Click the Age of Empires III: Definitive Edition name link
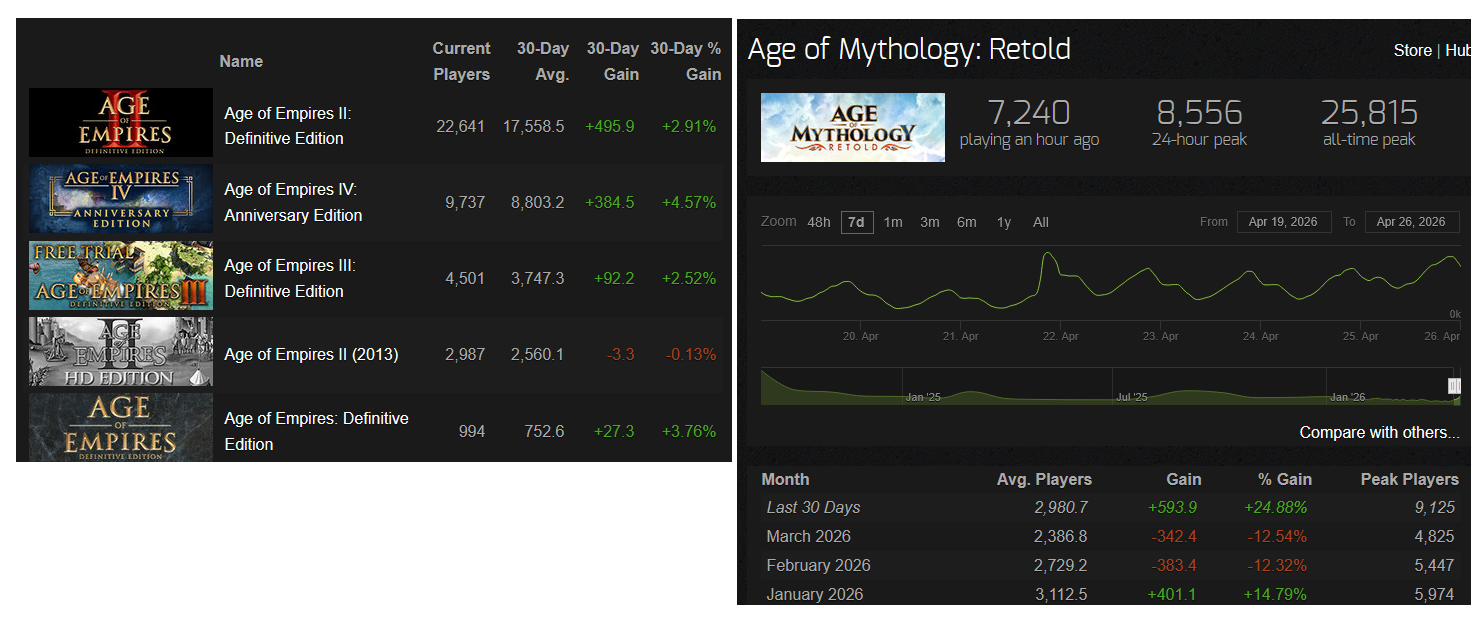Screen dimensions: 1482x619 click(x=290, y=278)
